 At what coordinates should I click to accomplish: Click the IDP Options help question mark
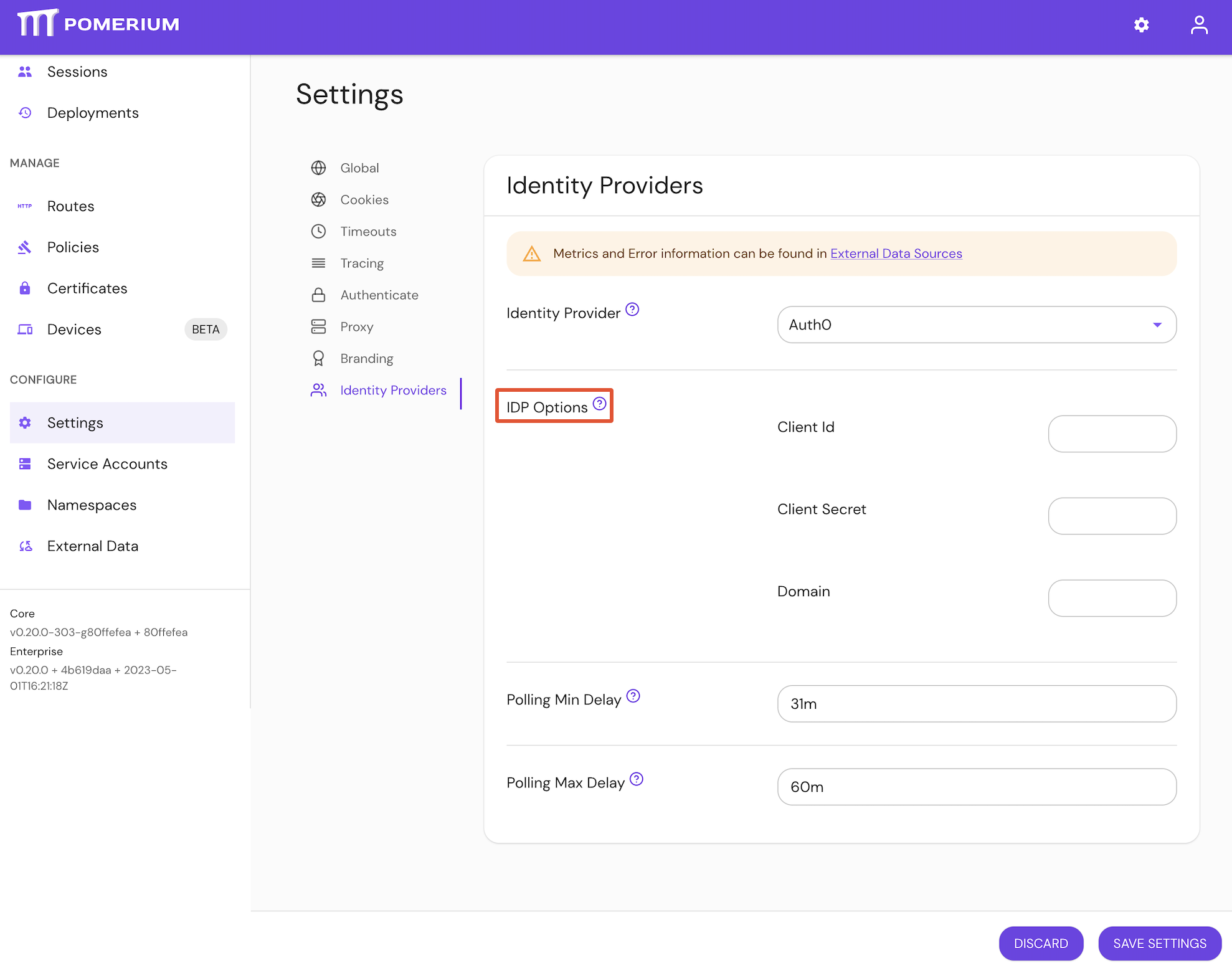pyautogui.click(x=600, y=403)
